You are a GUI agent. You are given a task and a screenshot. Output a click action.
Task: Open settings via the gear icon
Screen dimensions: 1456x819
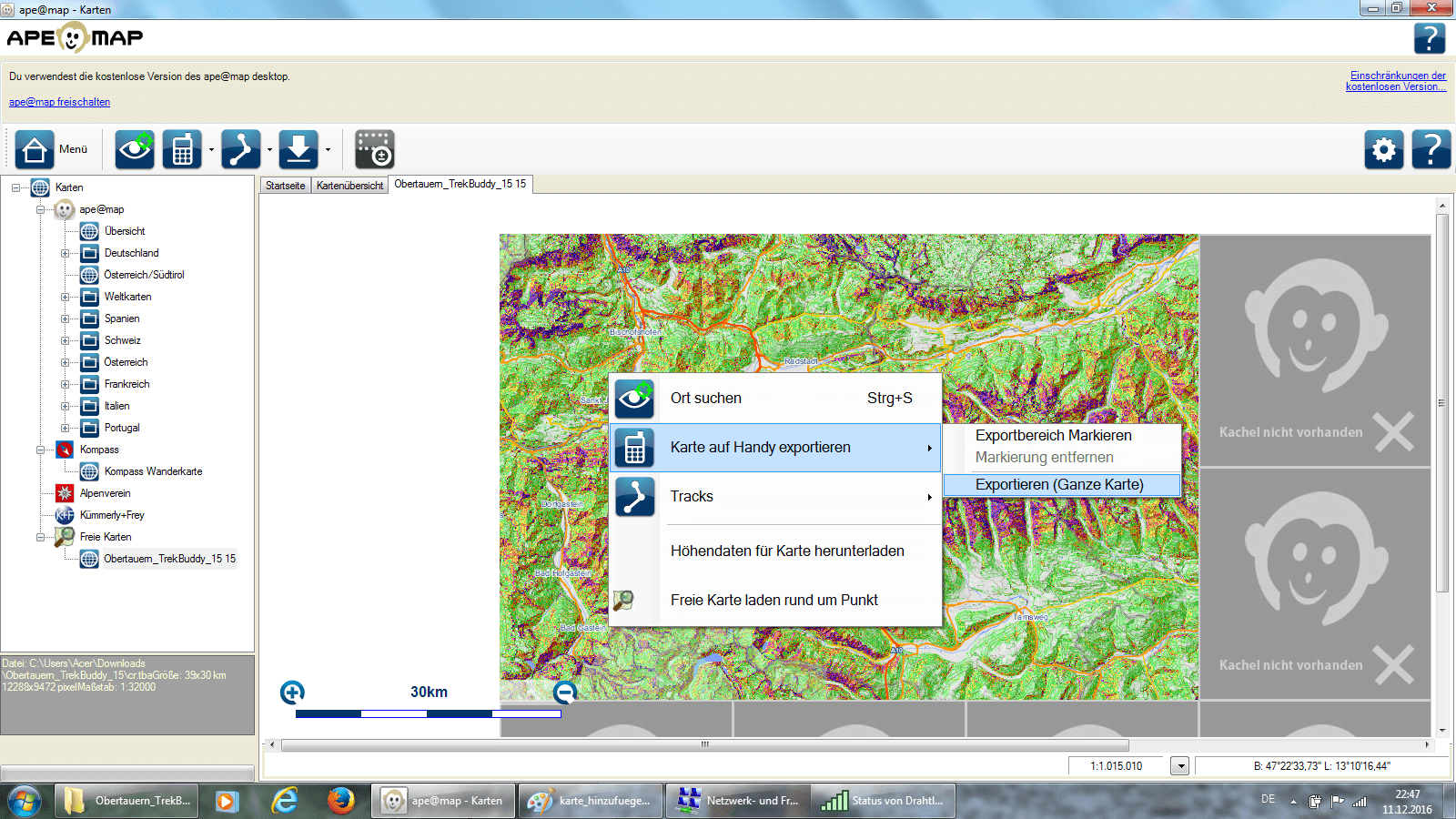coord(1384,149)
